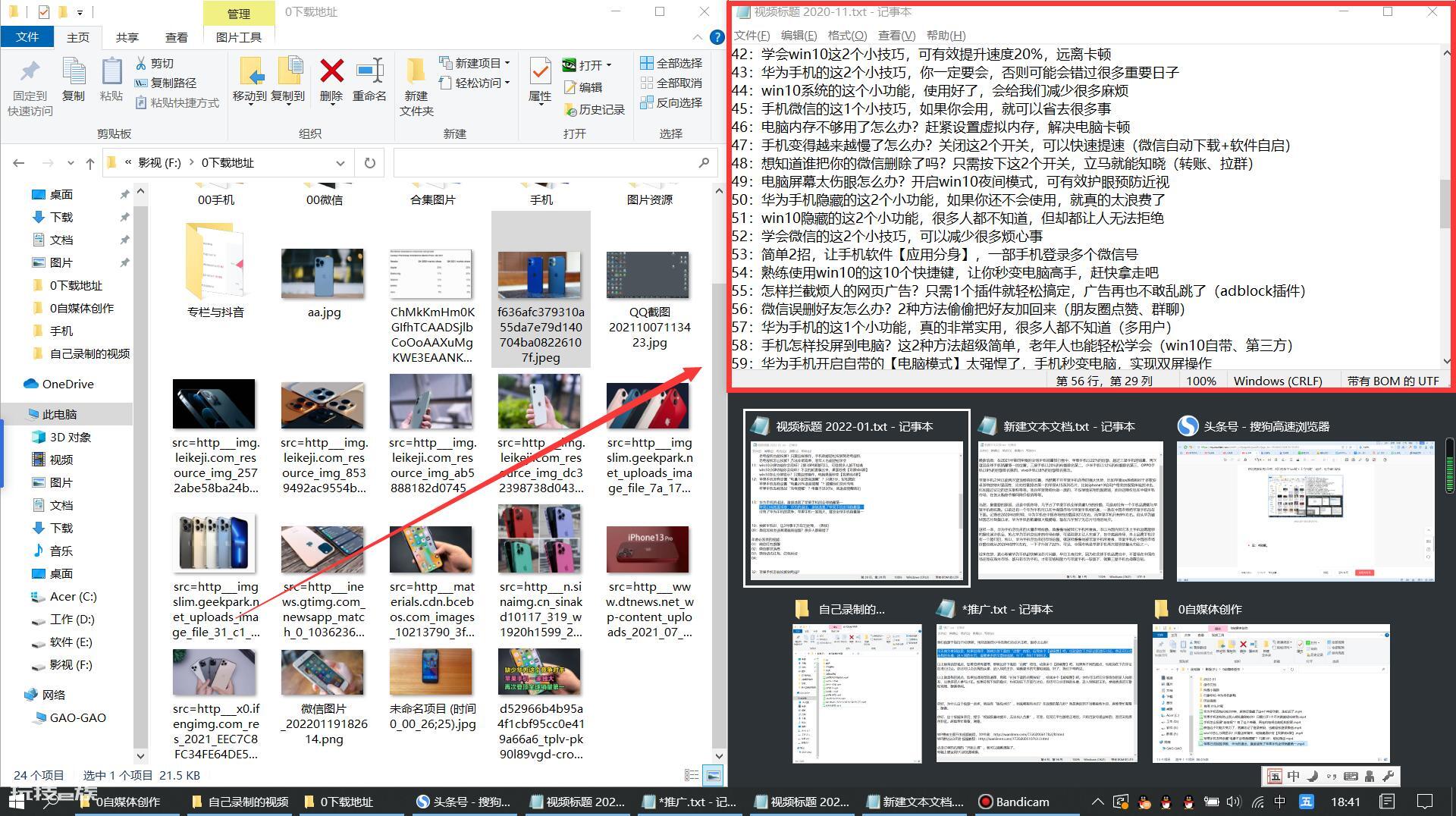
Task: Click the Copy to (复制到) icon
Action: click(288, 73)
